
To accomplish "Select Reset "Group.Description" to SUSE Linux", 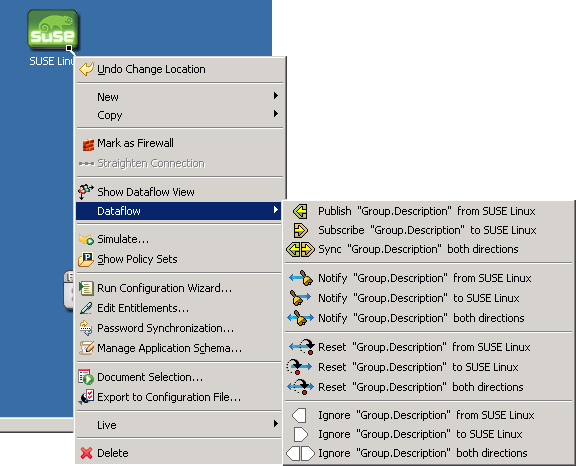I will (429, 367).
